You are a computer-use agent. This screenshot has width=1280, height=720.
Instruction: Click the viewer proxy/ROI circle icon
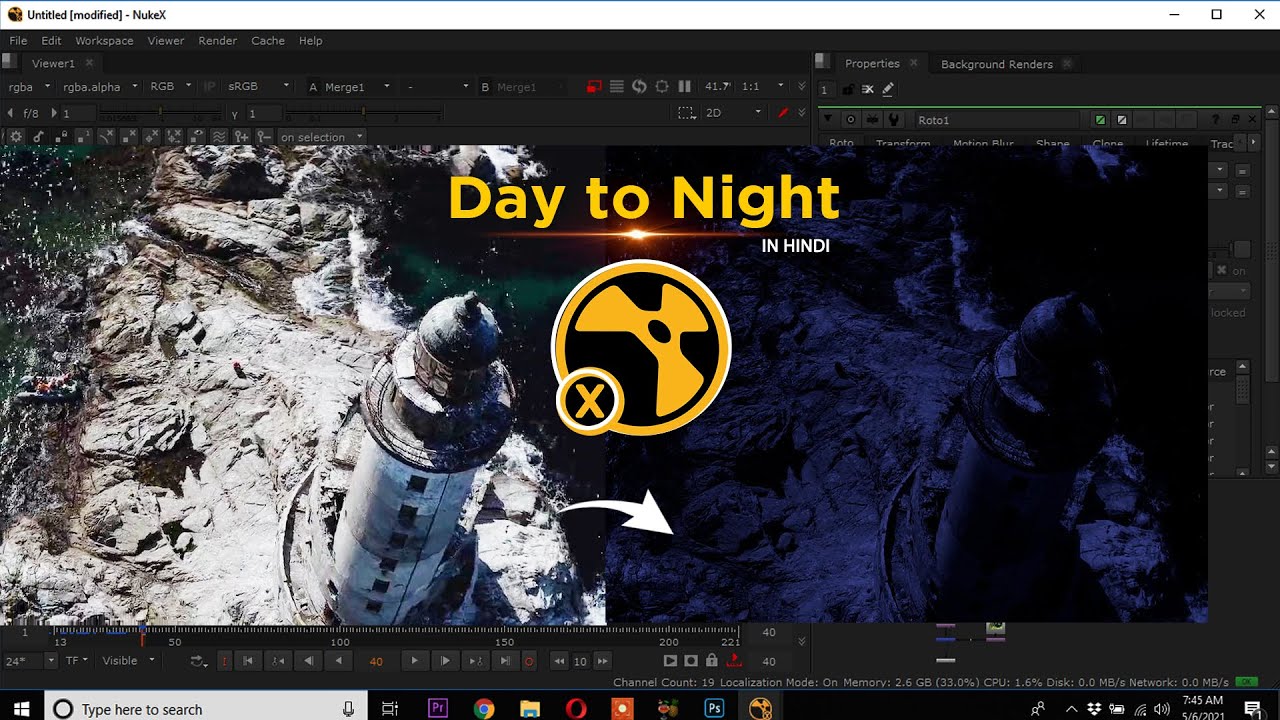[662, 87]
